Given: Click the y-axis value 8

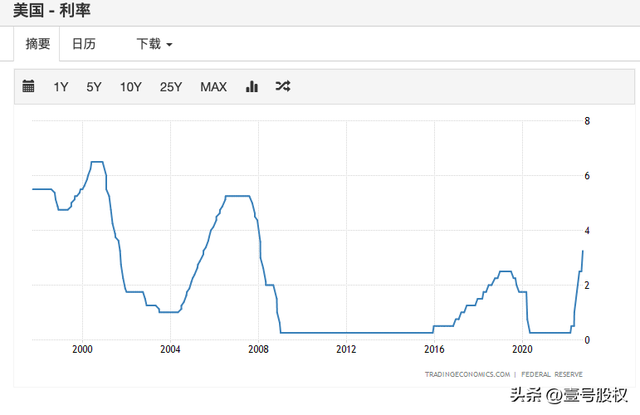Looking at the screenshot, I should coord(587,121).
